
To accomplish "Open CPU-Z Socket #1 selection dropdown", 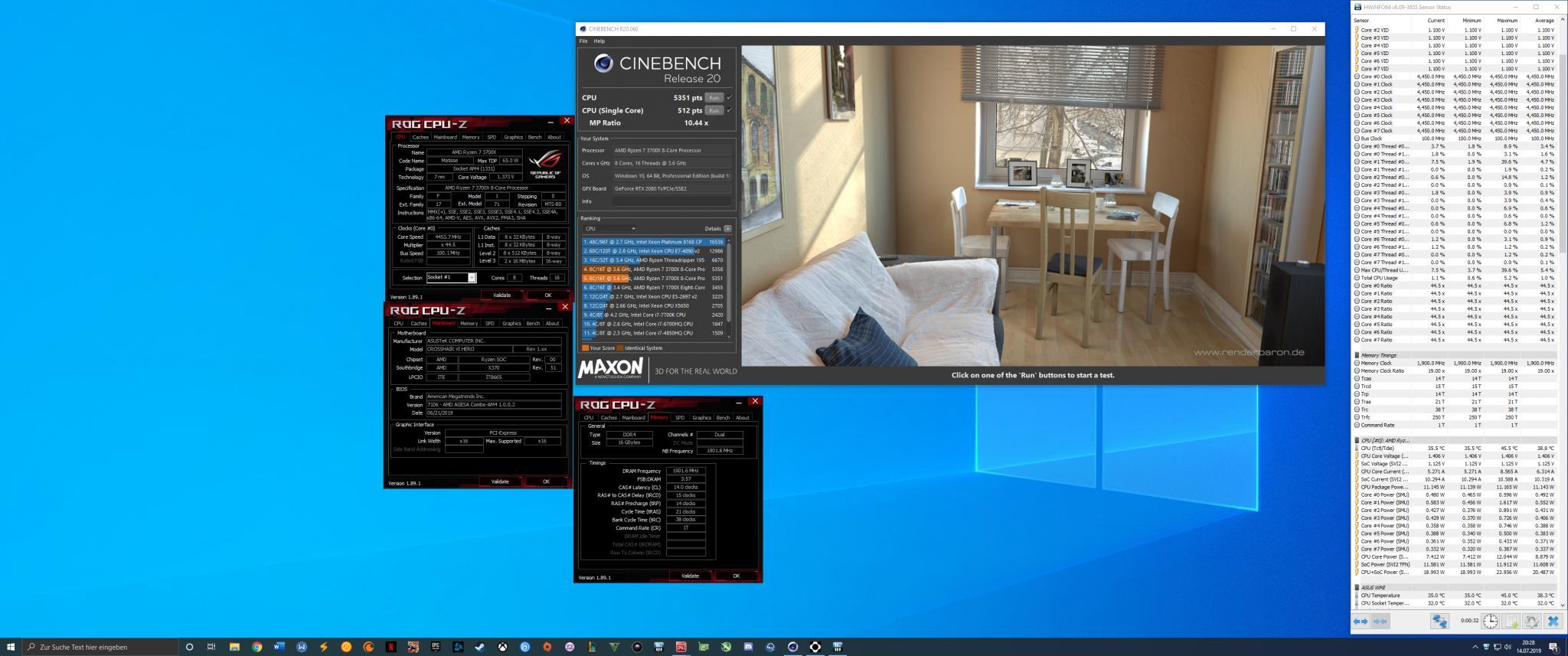I will (451, 277).
